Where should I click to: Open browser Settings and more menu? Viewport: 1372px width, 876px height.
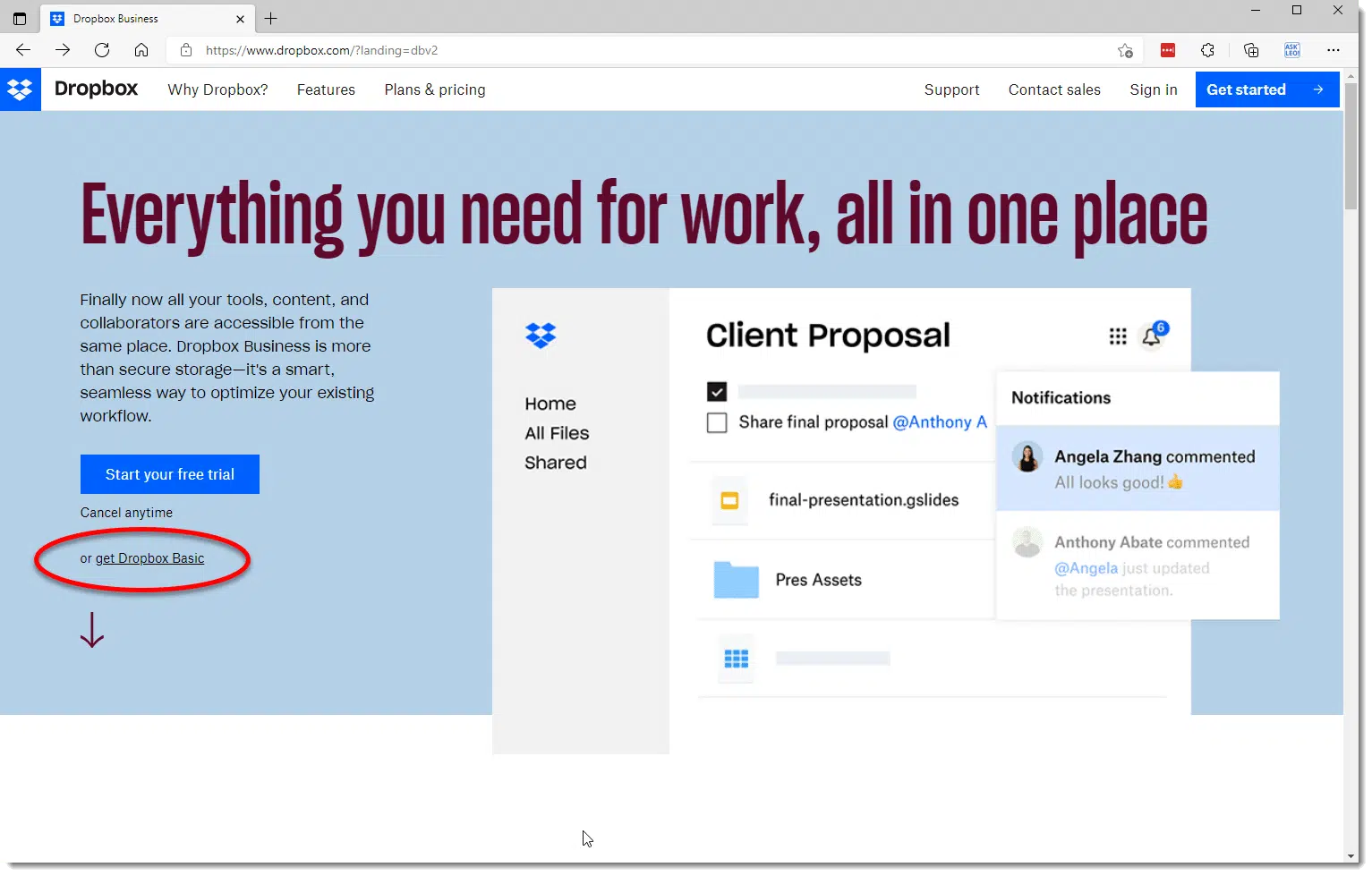click(x=1334, y=50)
